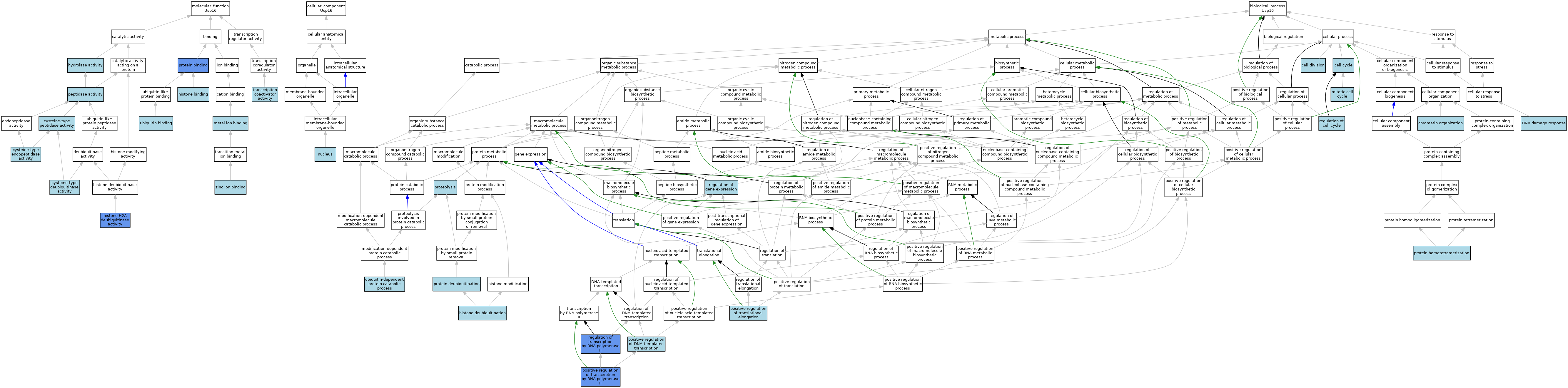Click the 'intracellular anatomical structure' node

click(x=345, y=65)
